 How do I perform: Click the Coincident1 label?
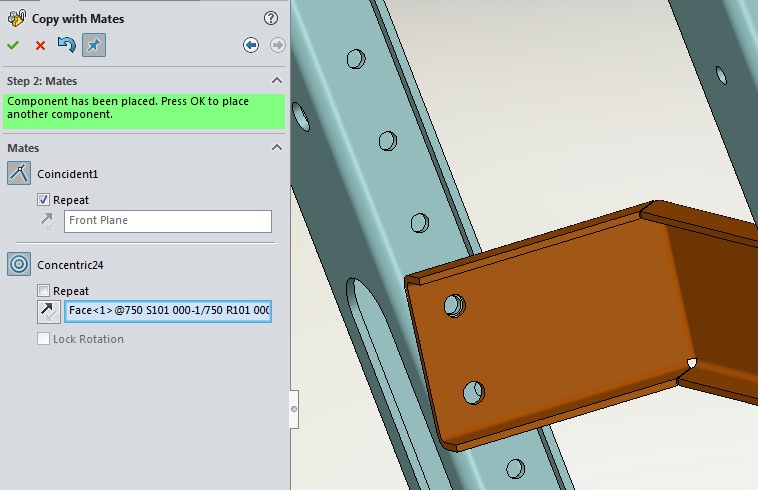[68, 174]
